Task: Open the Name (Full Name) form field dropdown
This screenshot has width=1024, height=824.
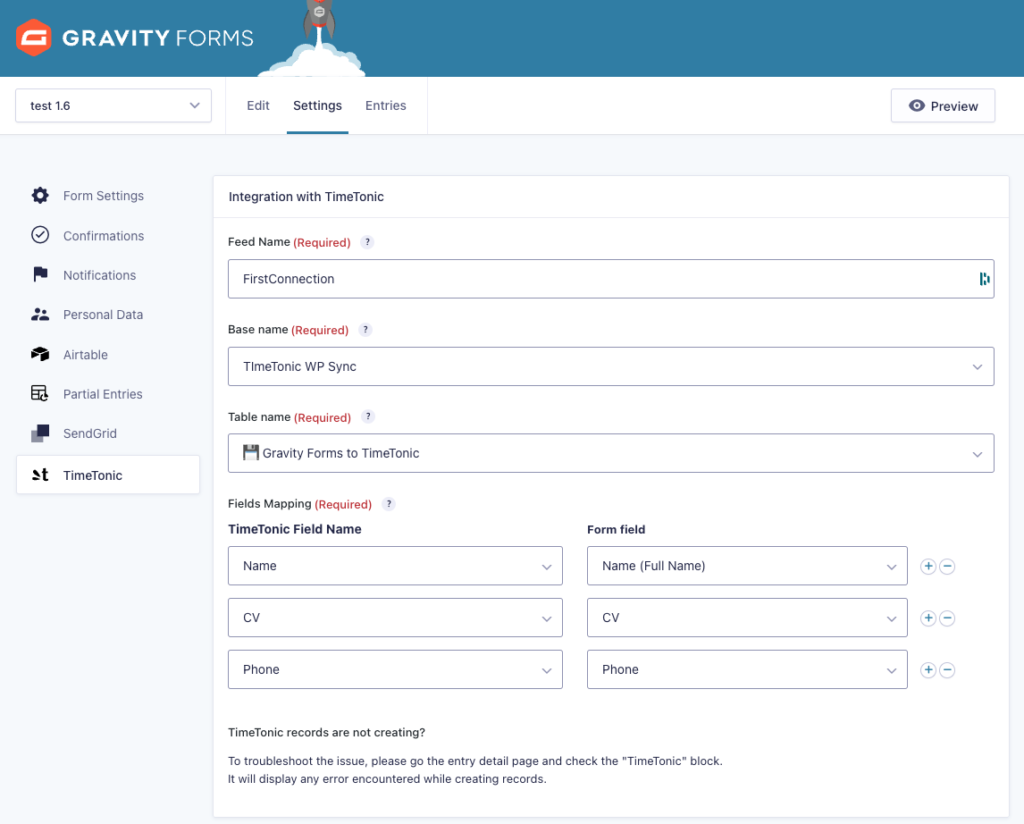Action: (x=746, y=566)
